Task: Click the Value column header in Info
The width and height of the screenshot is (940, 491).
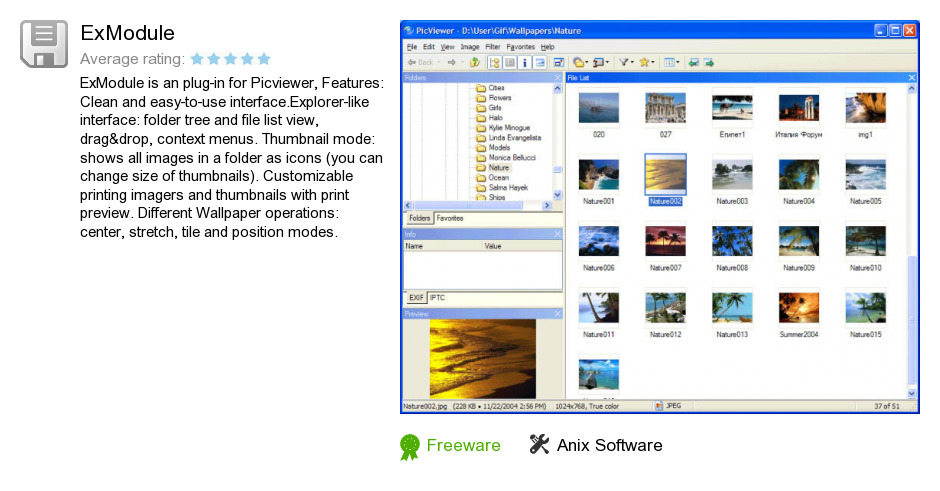Action: [x=522, y=246]
